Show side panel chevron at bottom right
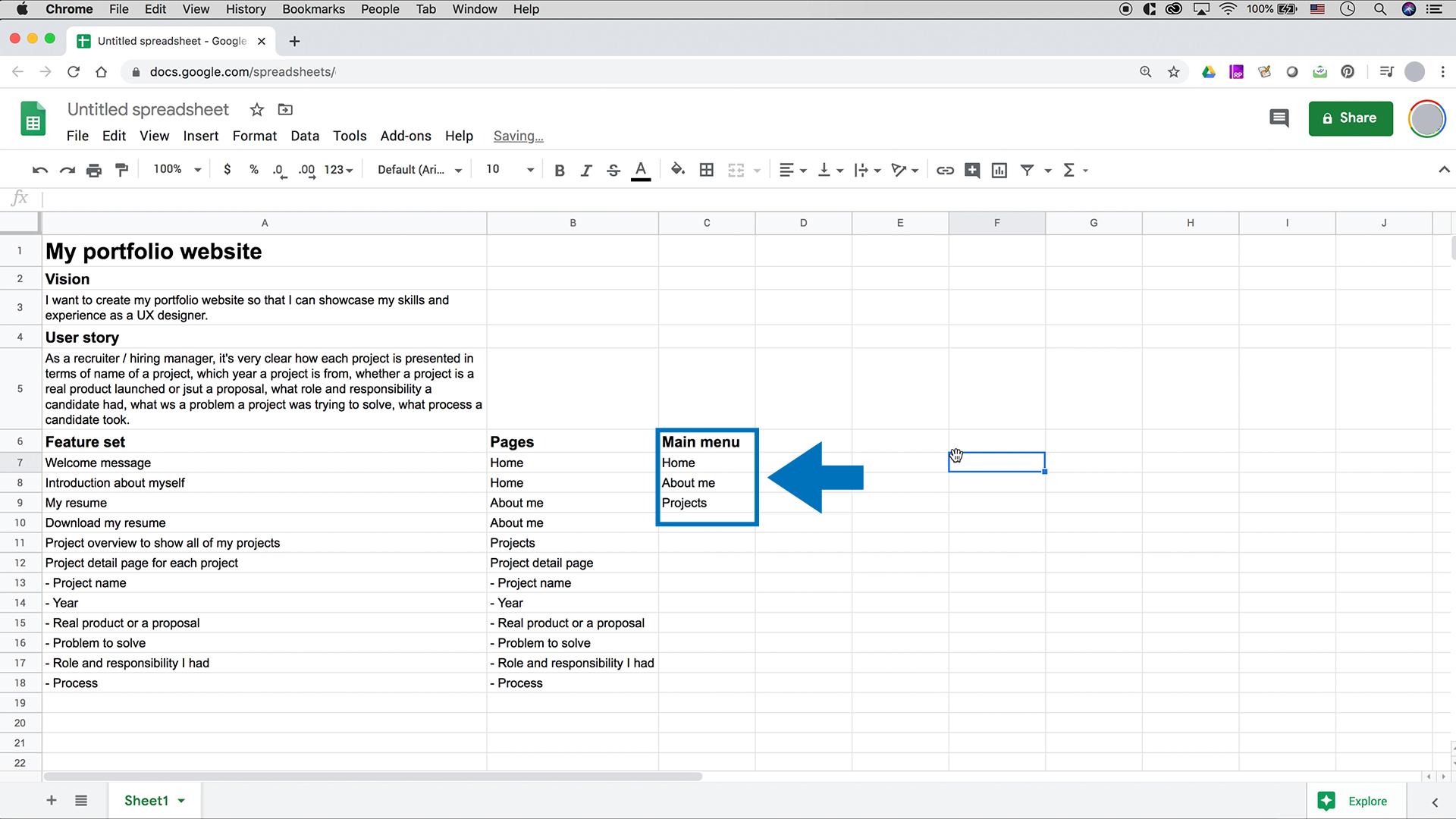The width and height of the screenshot is (1456, 819). (x=1435, y=802)
